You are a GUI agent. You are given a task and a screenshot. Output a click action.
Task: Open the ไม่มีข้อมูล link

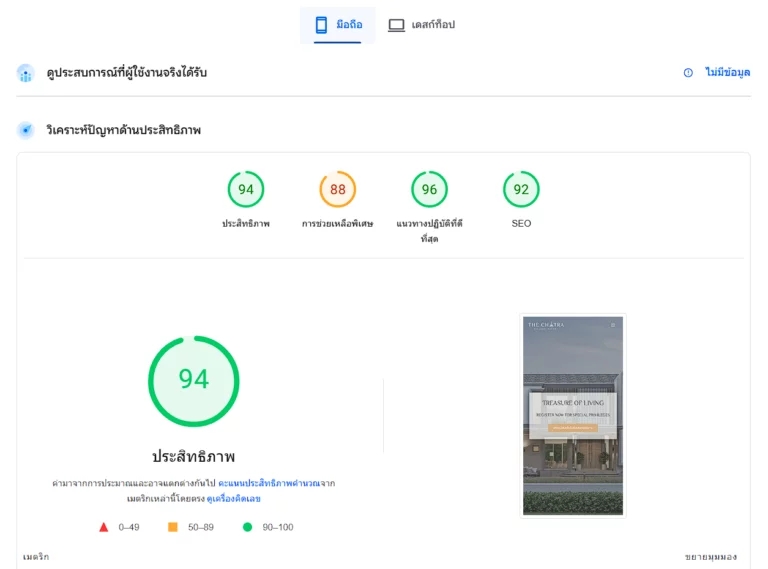pos(727,72)
